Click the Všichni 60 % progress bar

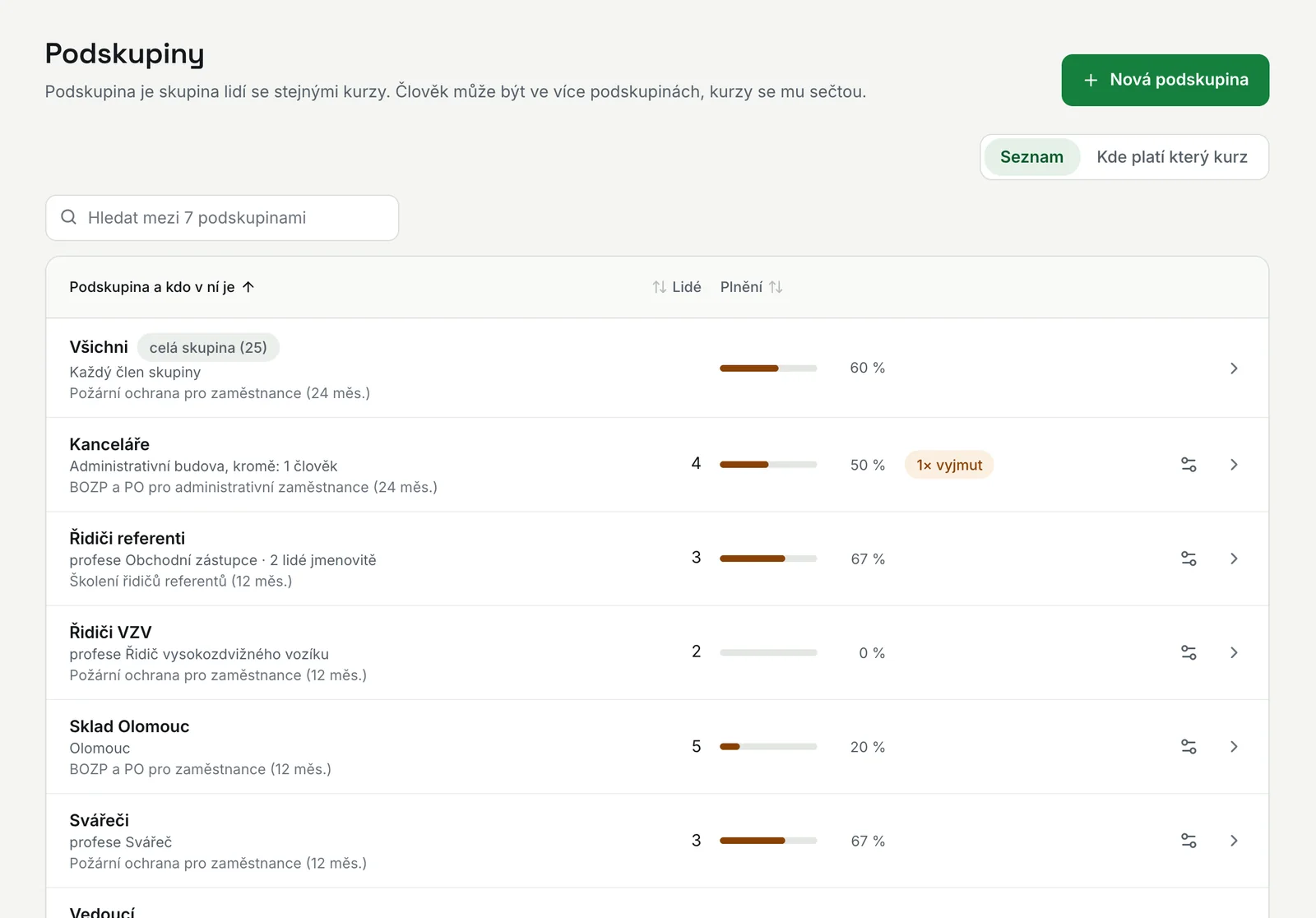click(768, 369)
